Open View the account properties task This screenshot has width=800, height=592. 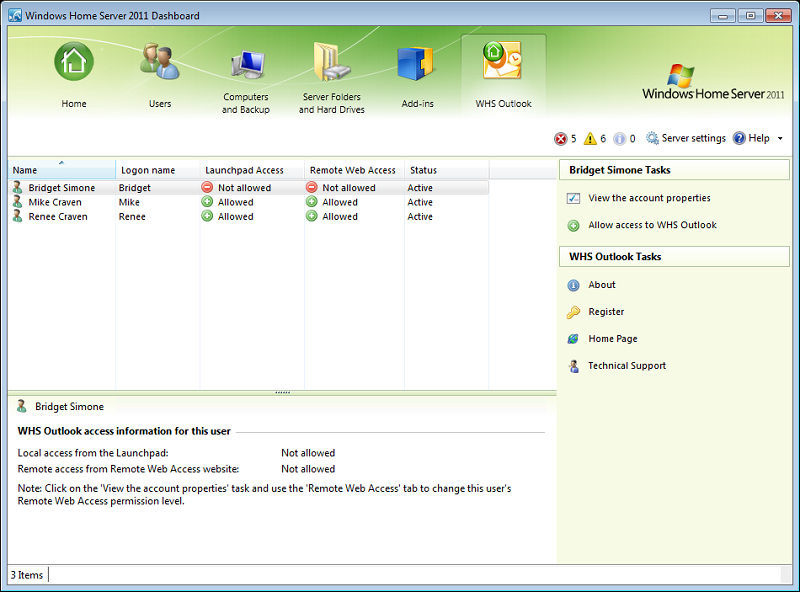pyautogui.click(x=649, y=198)
